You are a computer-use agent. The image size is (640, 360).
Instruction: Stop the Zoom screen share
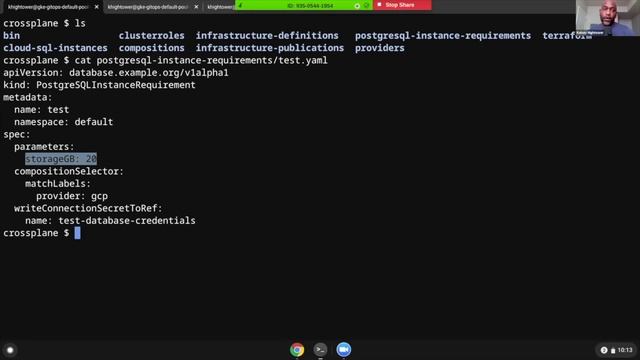coord(402,5)
